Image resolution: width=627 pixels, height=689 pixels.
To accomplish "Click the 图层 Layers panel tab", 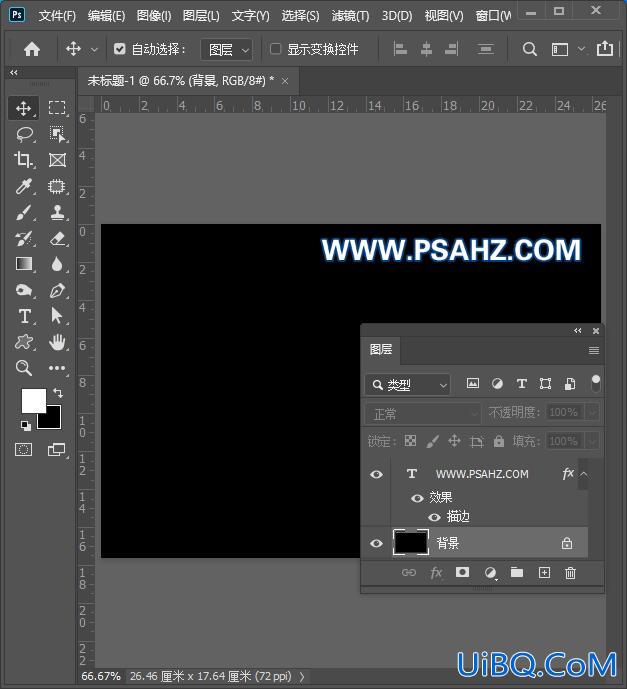I will pyautogui.click(x=381, y=349).
